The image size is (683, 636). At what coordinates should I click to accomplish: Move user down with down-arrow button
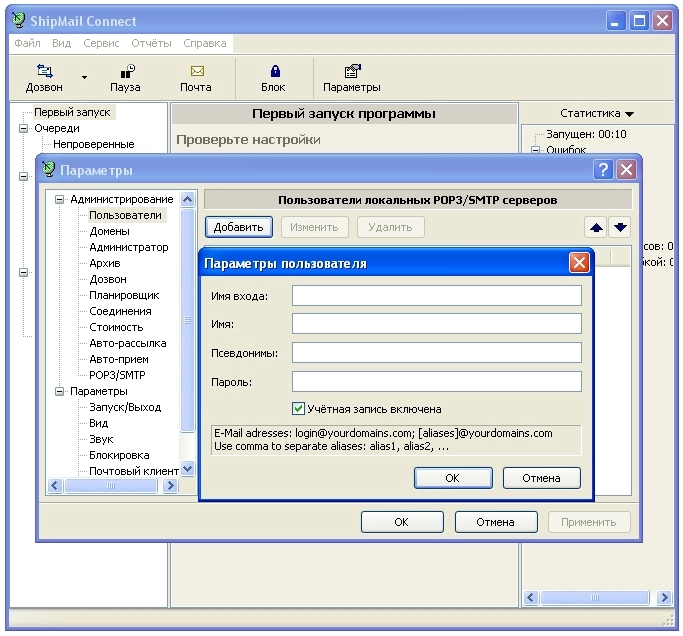point(620,227)
